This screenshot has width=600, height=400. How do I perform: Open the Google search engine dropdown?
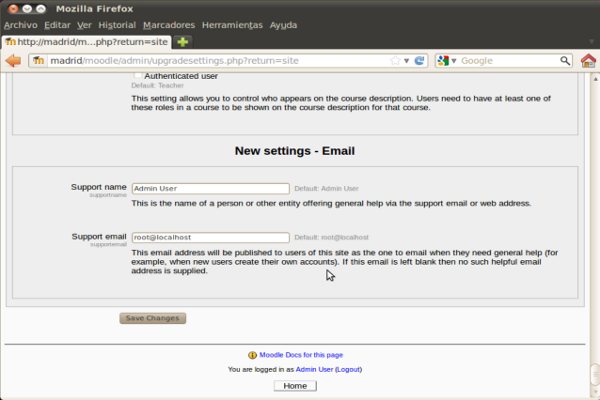[447, 61]
